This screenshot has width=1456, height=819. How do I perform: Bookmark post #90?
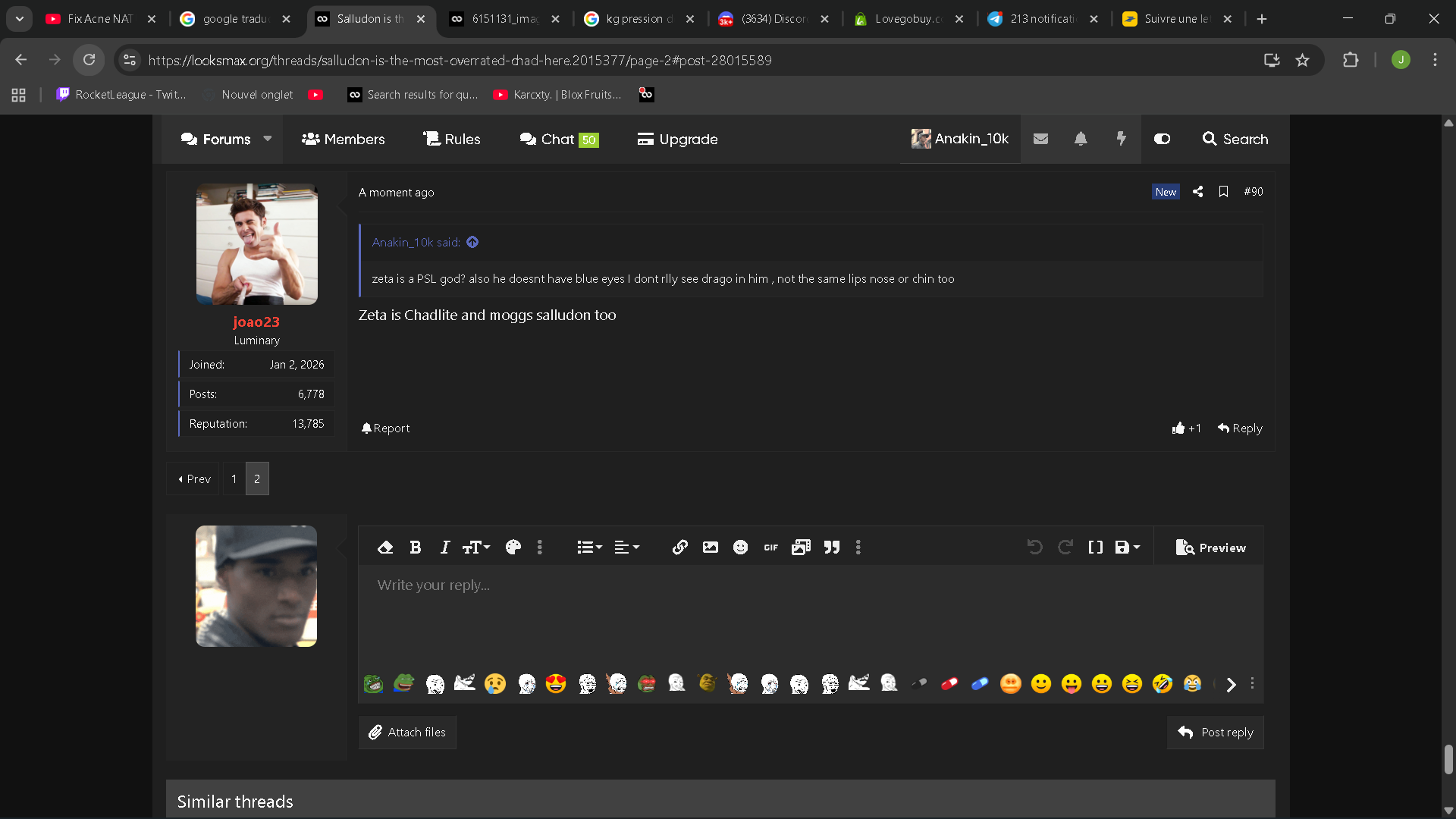tap(1223, 192)
